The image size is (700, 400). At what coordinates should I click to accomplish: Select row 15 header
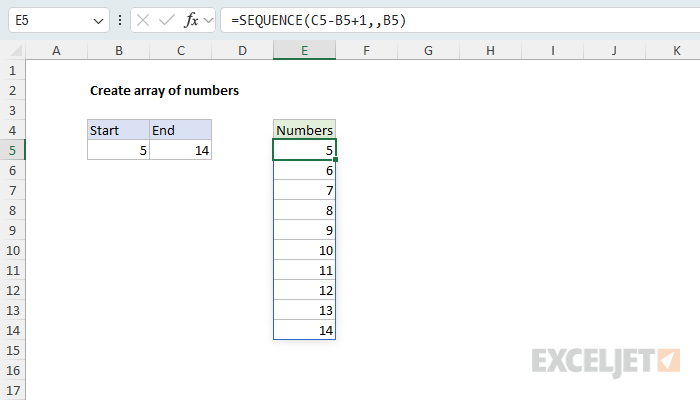pyautogui.click(x=12, y=350)
